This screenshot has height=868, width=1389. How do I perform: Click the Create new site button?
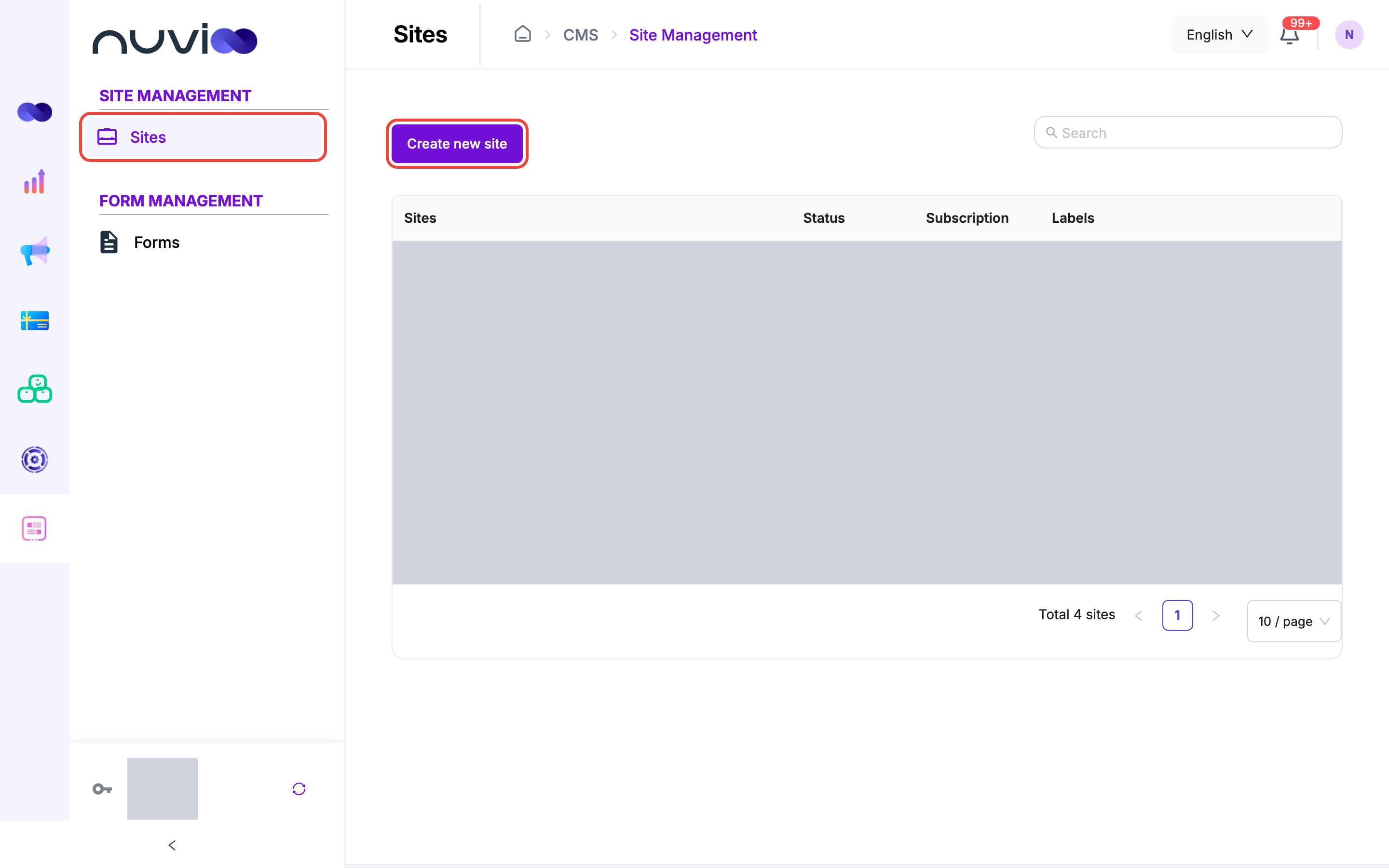(457, 144)
